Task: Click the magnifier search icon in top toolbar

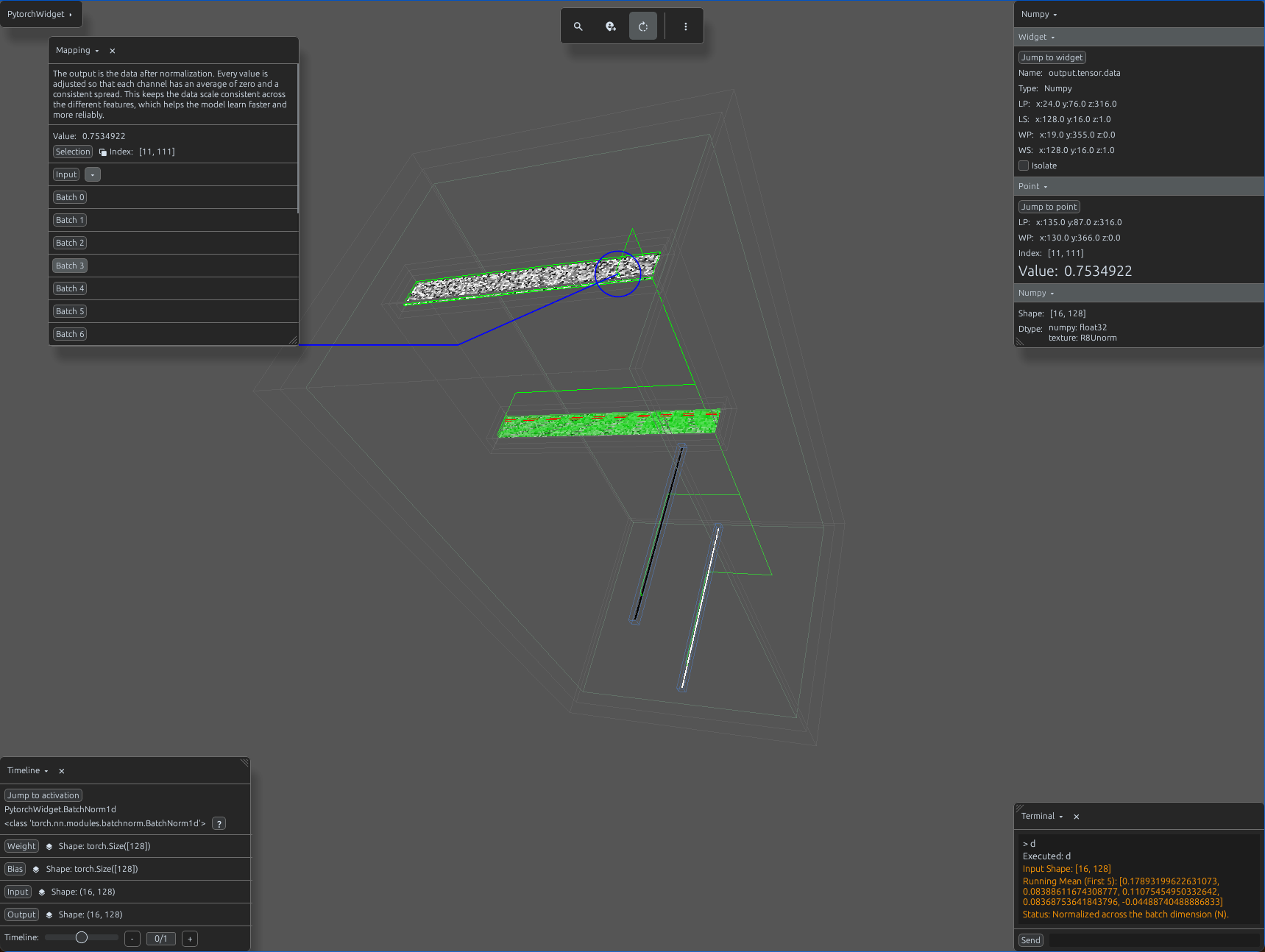Action: coord(578,26)
